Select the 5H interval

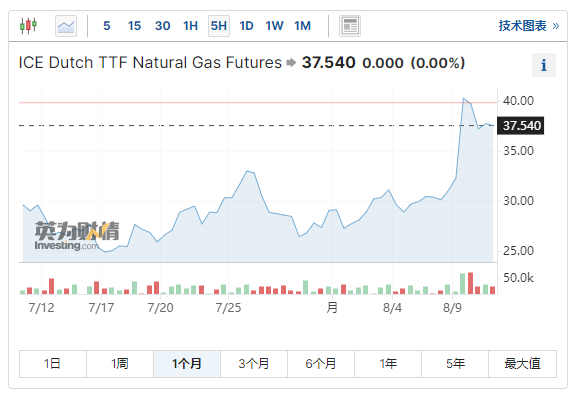[219, 26]
